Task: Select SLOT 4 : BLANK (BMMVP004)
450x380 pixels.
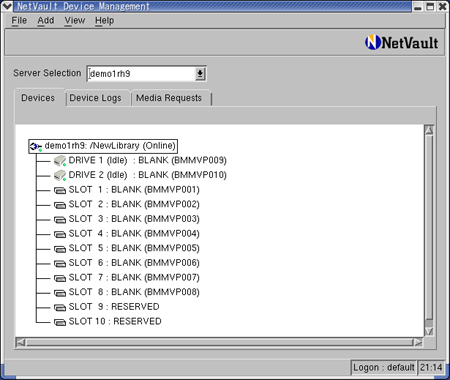Action: 127,234
